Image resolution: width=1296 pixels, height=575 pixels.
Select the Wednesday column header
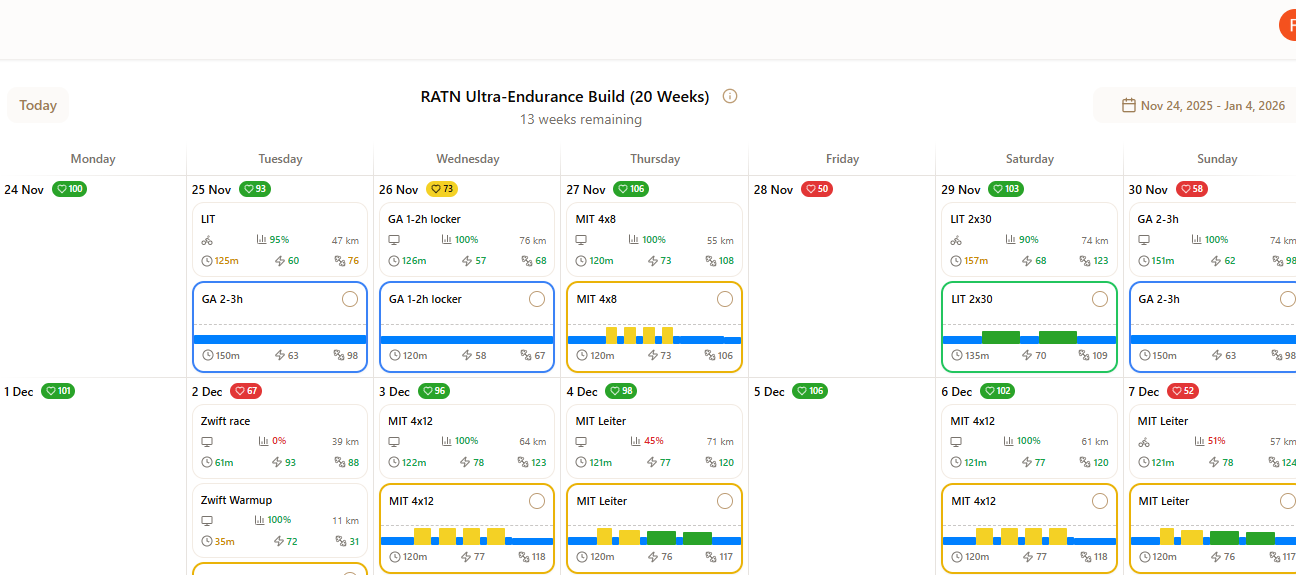pyautogui.click(x=467, y=159)
